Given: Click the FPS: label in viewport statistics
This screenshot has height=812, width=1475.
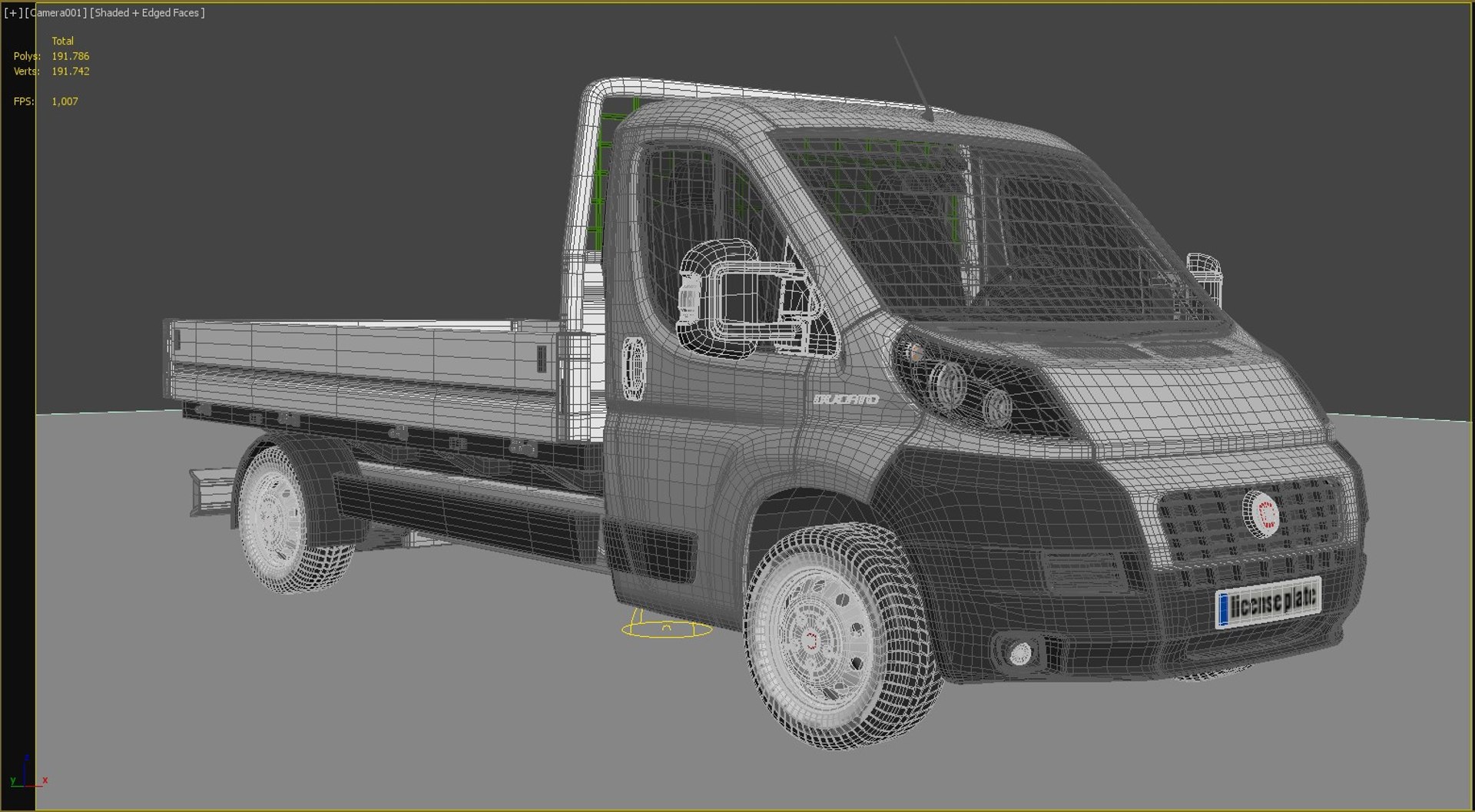Looking at the screenshot, I should tap(24, 101).
